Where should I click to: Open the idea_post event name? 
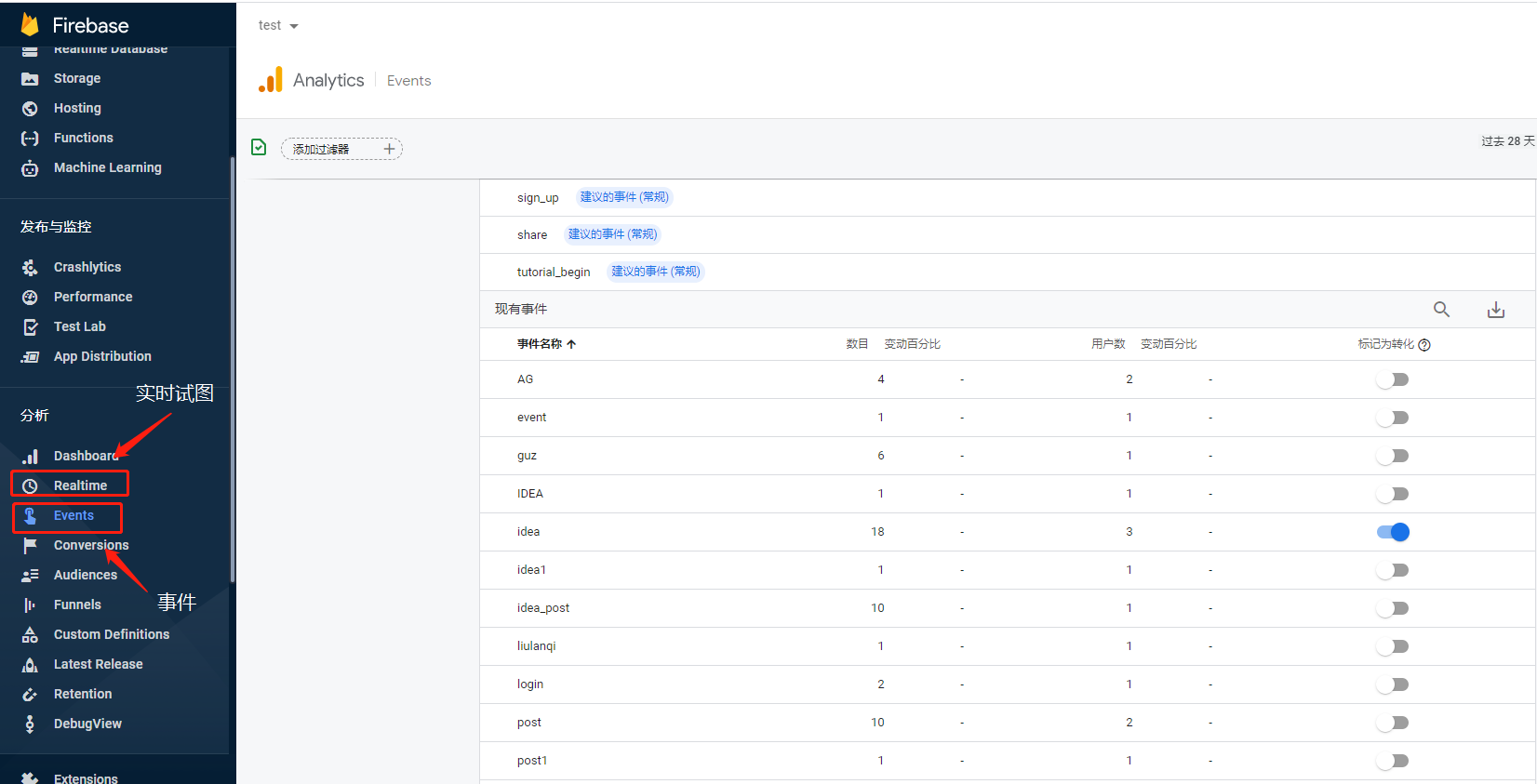pos(543,608)
